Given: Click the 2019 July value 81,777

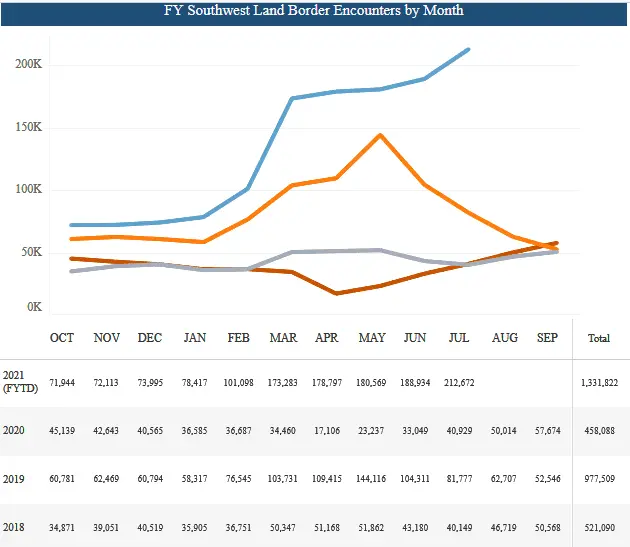Looking at the screenshot, I should (459, 479).
